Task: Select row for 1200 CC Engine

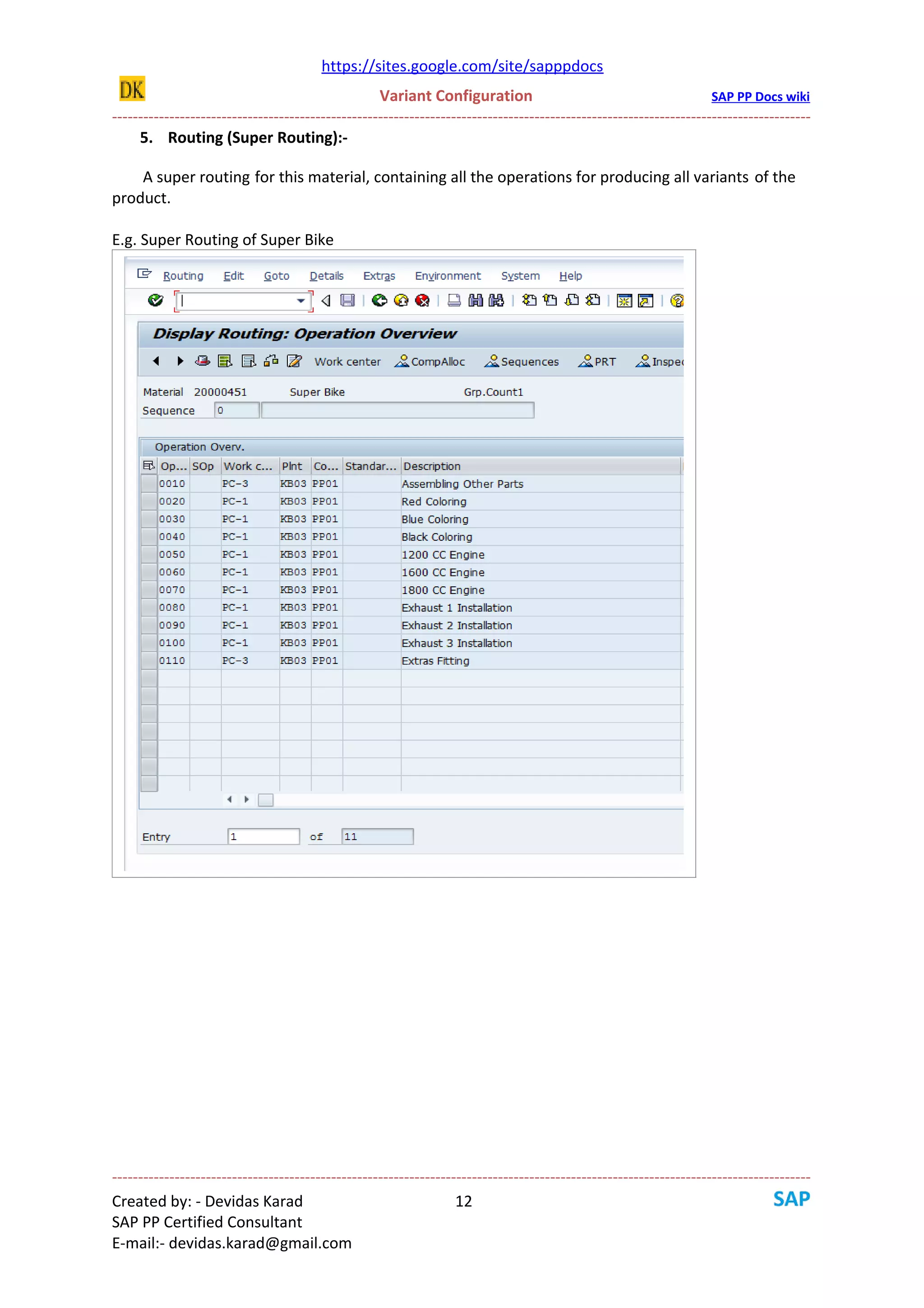Action: (149, 554)
